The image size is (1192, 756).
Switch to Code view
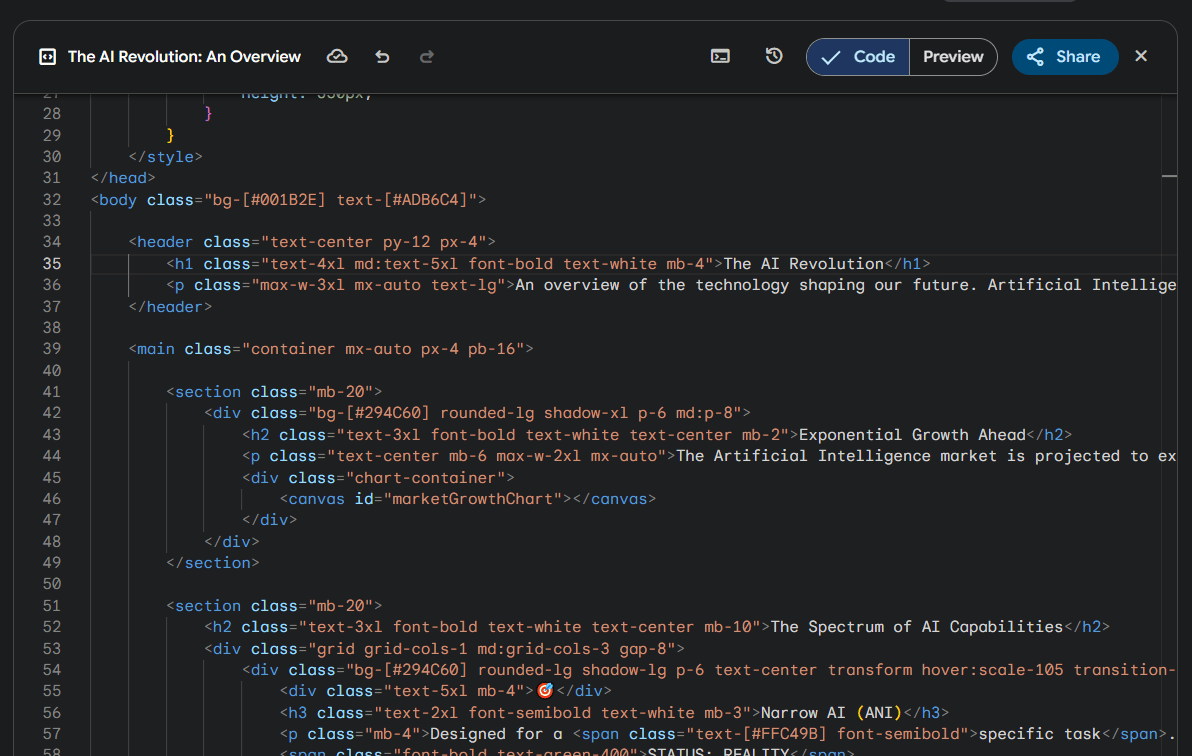click(858, 57)
